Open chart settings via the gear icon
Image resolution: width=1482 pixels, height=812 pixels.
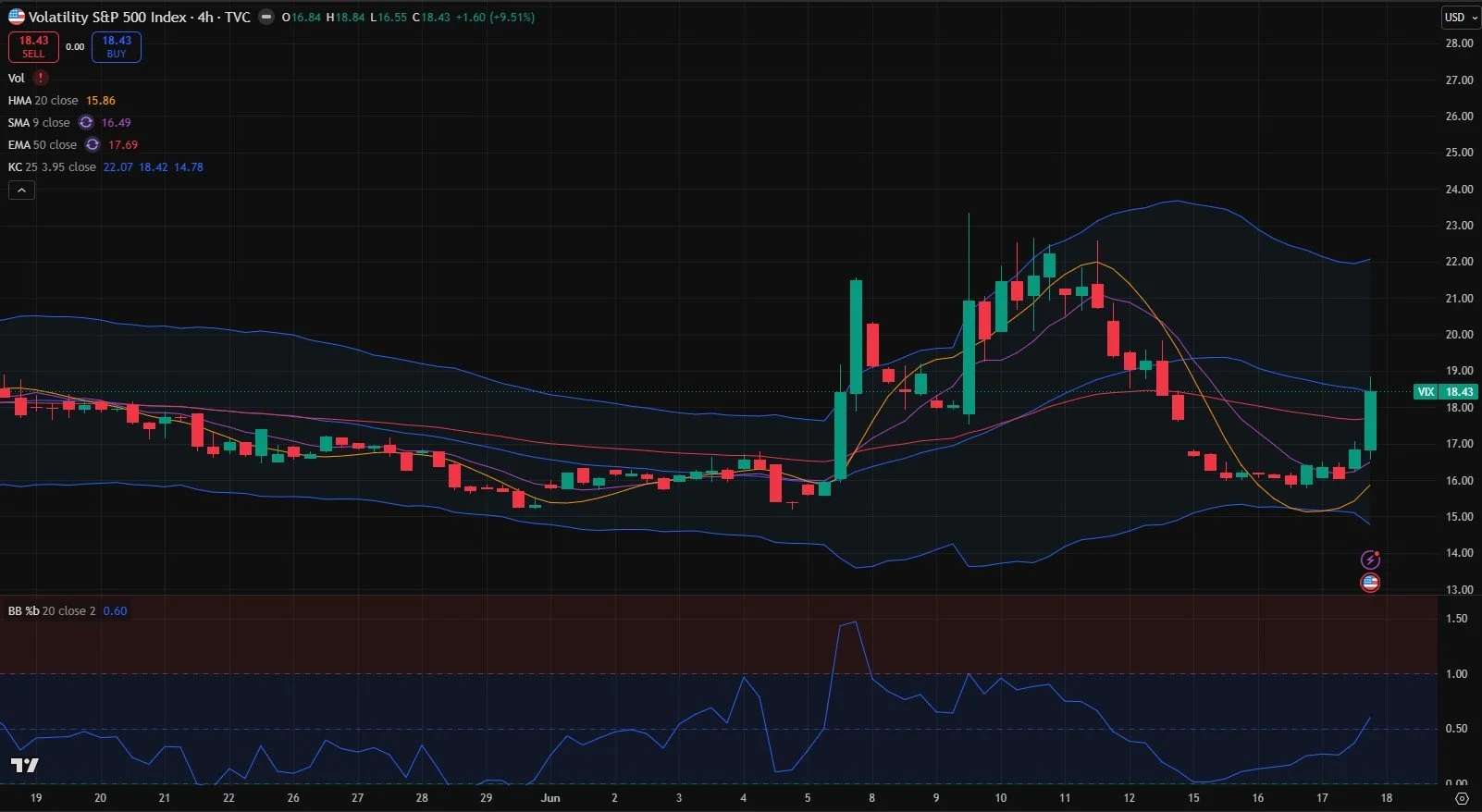pos(1462,797)
